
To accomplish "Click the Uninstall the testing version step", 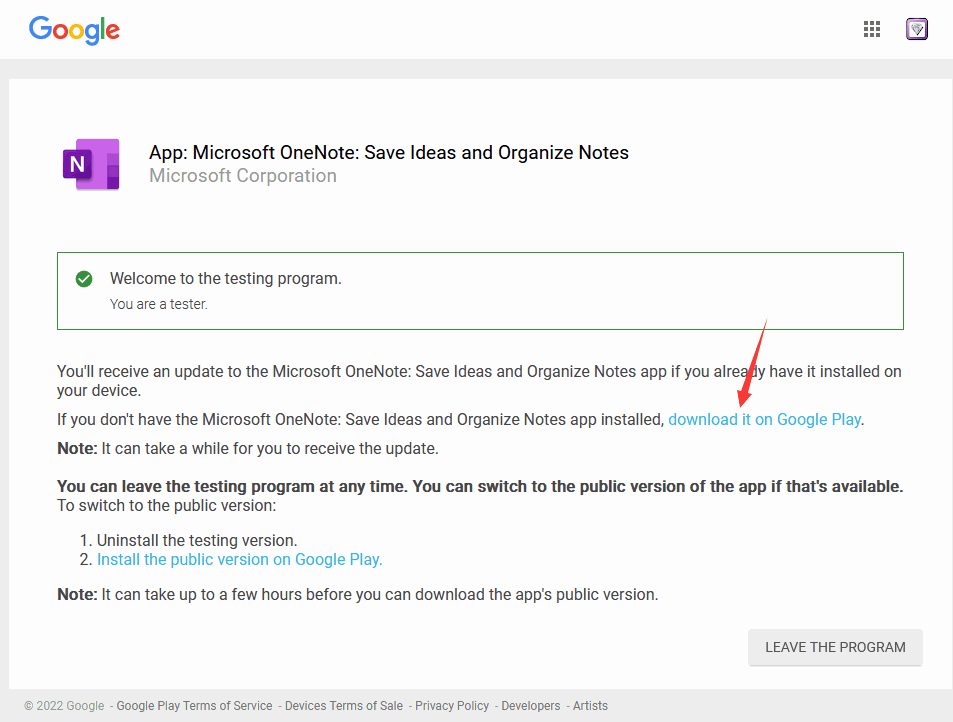I will 197,540.
